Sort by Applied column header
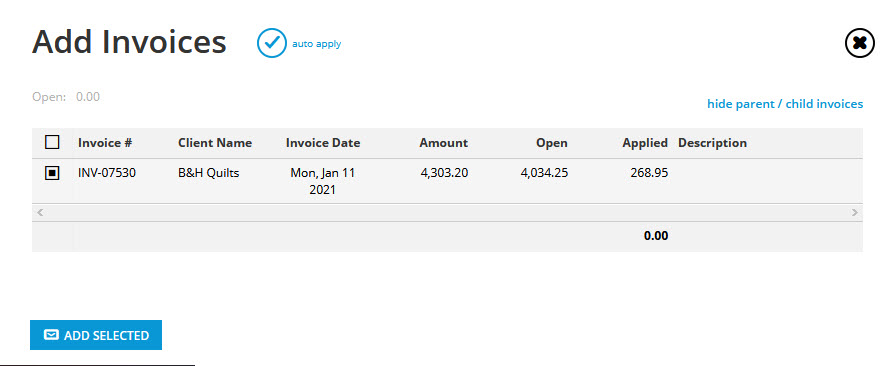Screen dimensions: 883x366 (645, 143)
